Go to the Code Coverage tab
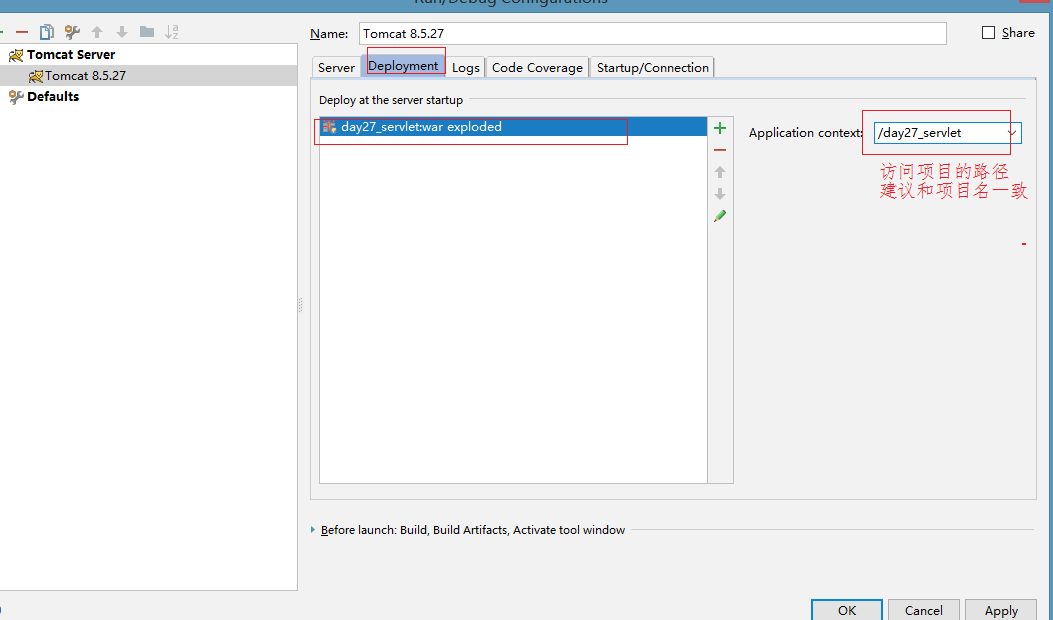The width and height of the screenshot is (1053, 620). click(x=537, y=68)
